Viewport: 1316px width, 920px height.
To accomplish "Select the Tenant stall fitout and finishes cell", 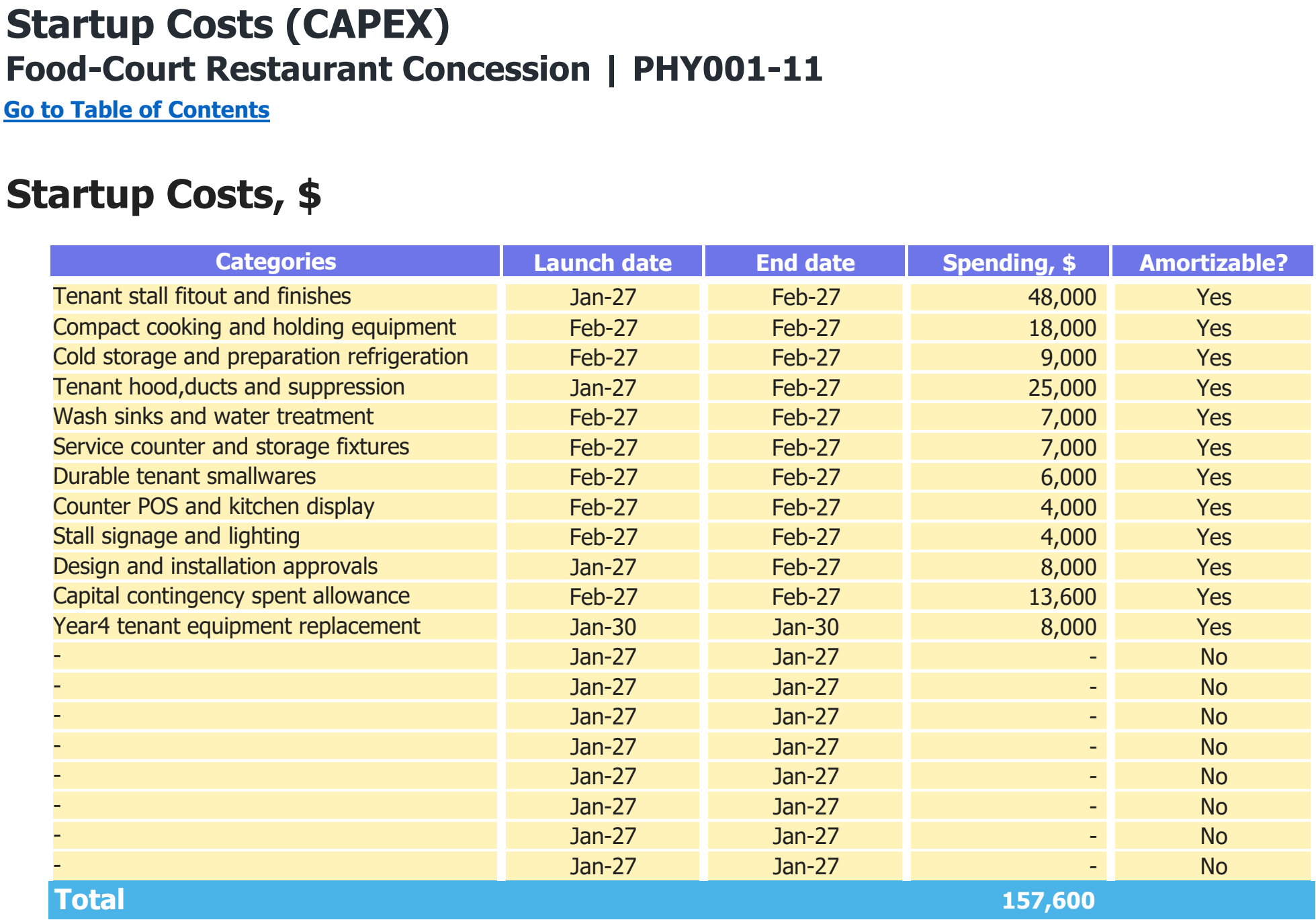I will click(275, 297).
